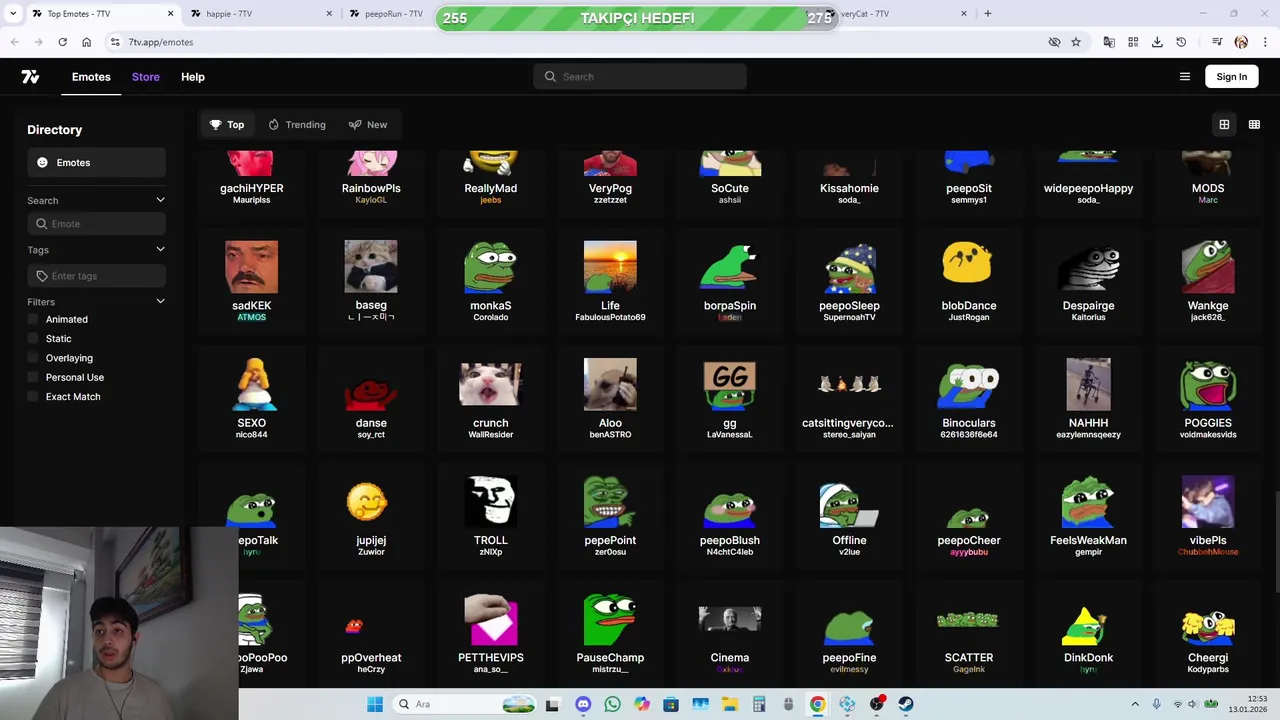Image resolution: width=1280 pixels, height=720 pixels.
Task: Bookmark this page with the star icon
Action: click(x=1076, y=42)
